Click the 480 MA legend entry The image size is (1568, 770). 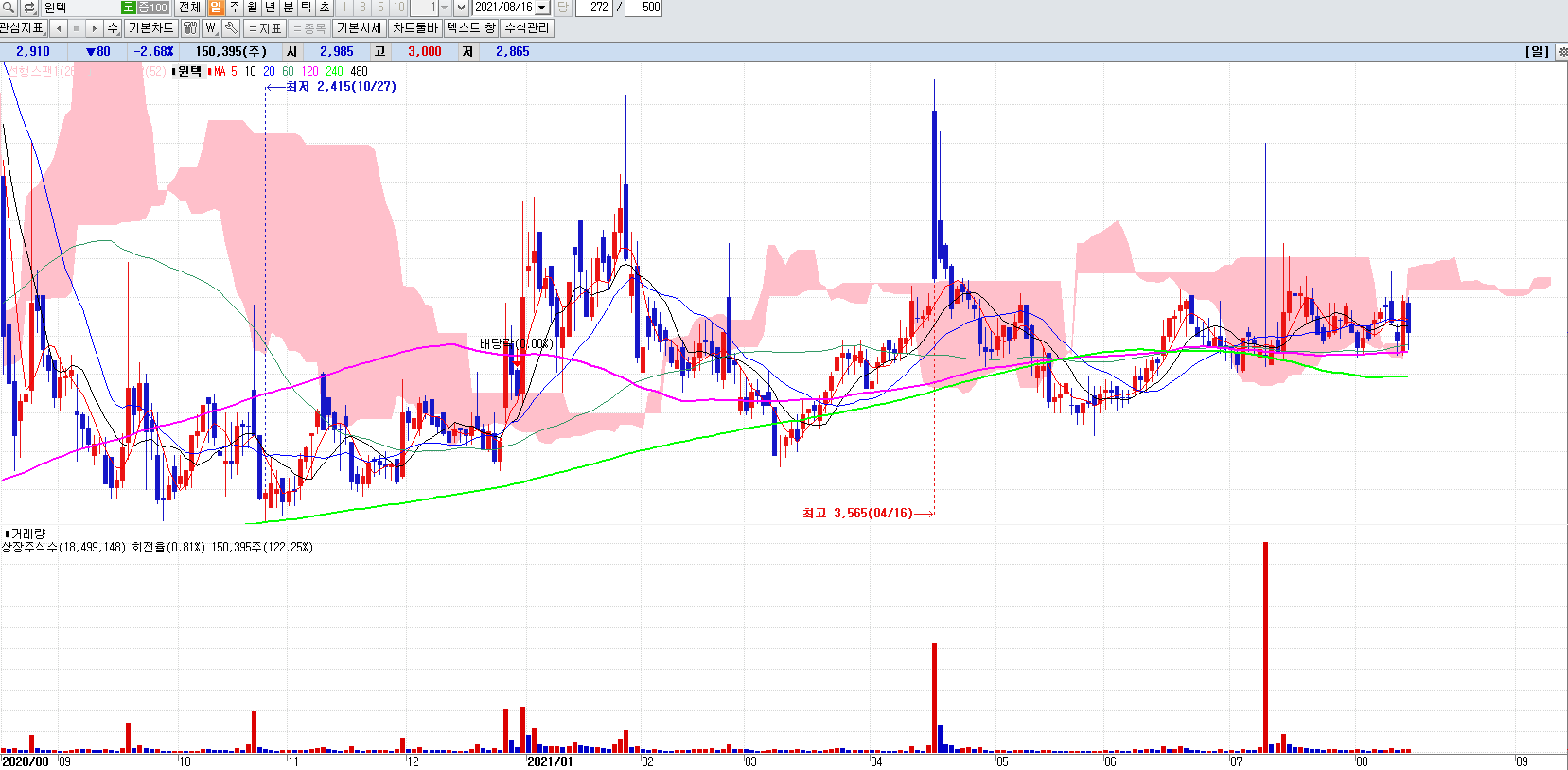click(359, 71)
